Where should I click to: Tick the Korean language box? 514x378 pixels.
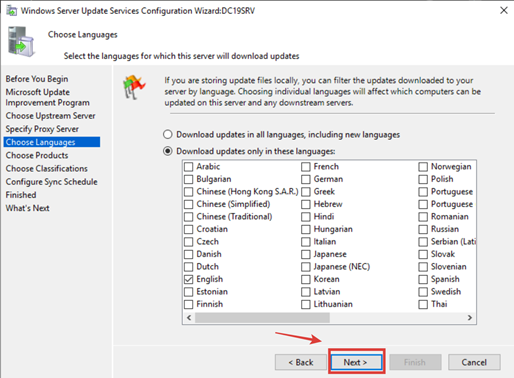pos(306,279)
